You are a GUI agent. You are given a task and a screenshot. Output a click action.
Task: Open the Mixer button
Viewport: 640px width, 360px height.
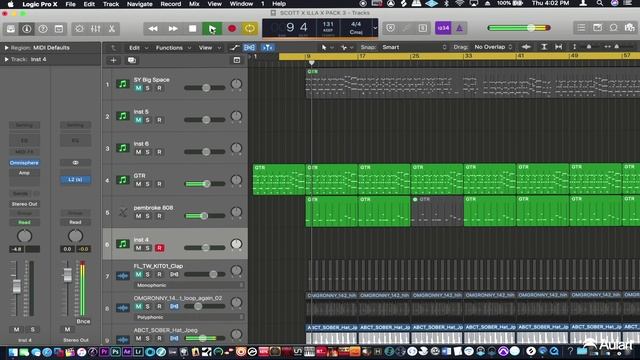(x=96, y=29)
